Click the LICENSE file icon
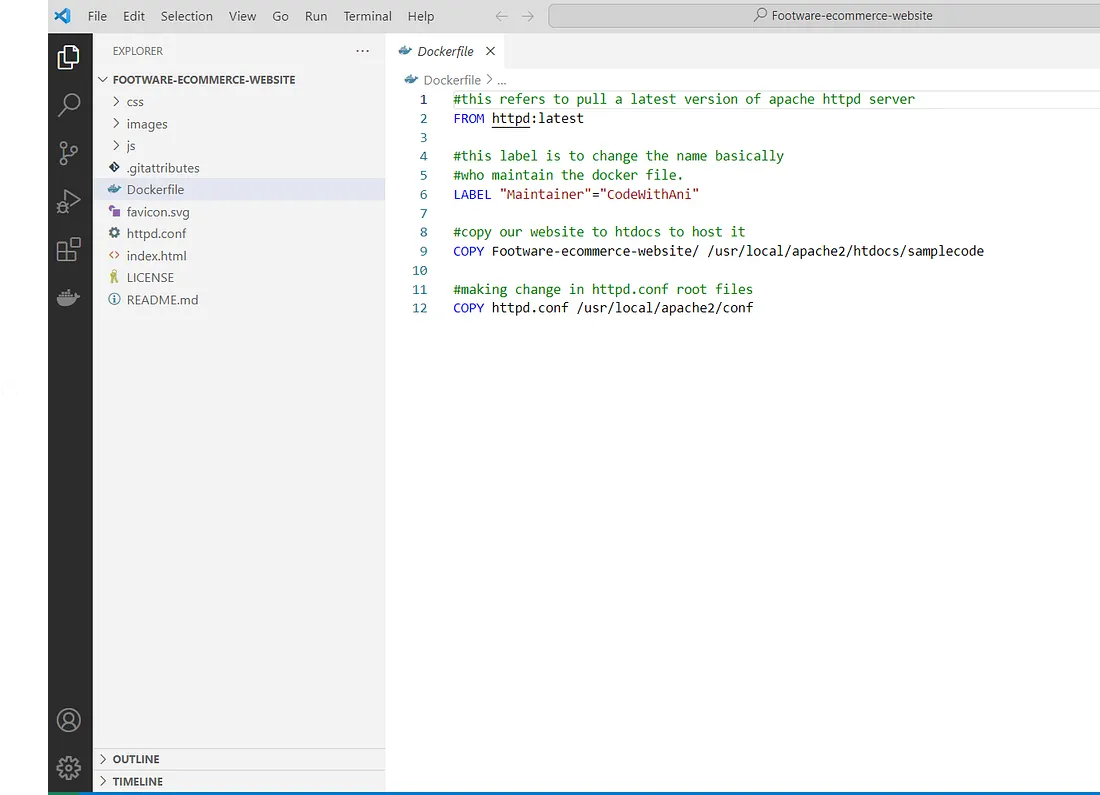 (x=114, y=277)
